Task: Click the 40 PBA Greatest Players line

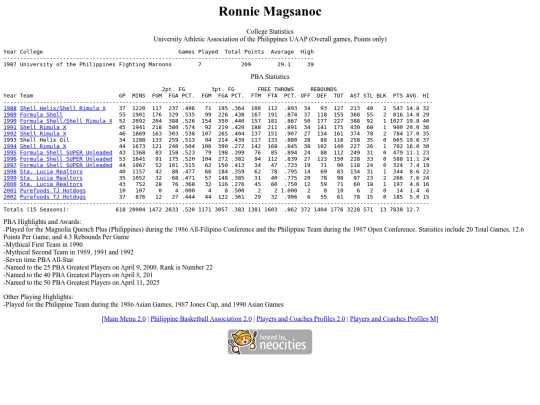Action: click(78, 275)
